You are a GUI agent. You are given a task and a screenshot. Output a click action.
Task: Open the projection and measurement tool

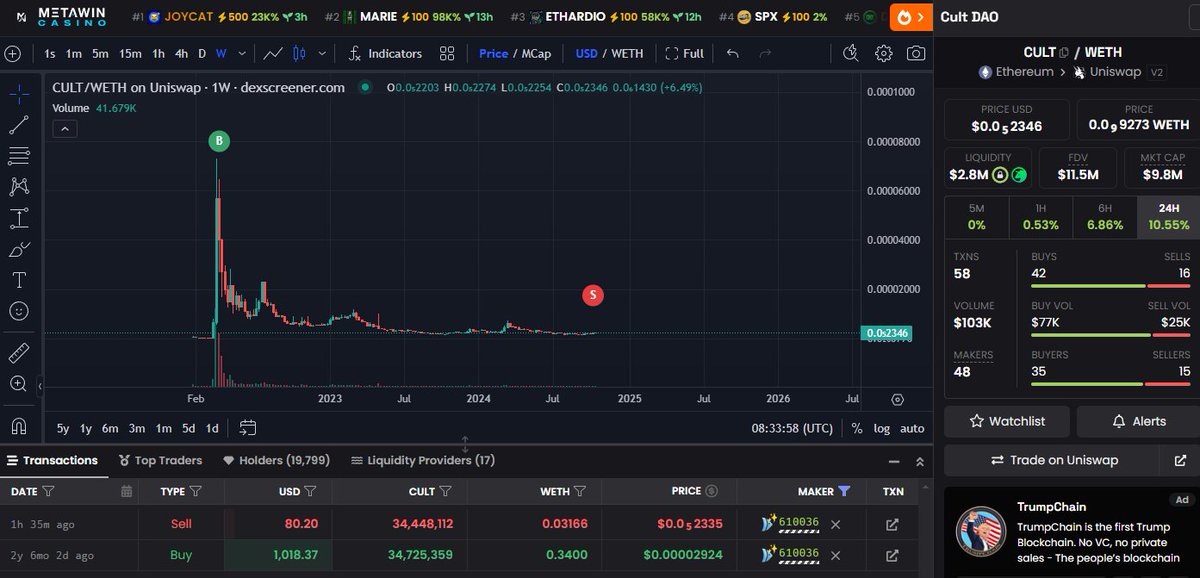pyautogui.click(x=18, y=218)
